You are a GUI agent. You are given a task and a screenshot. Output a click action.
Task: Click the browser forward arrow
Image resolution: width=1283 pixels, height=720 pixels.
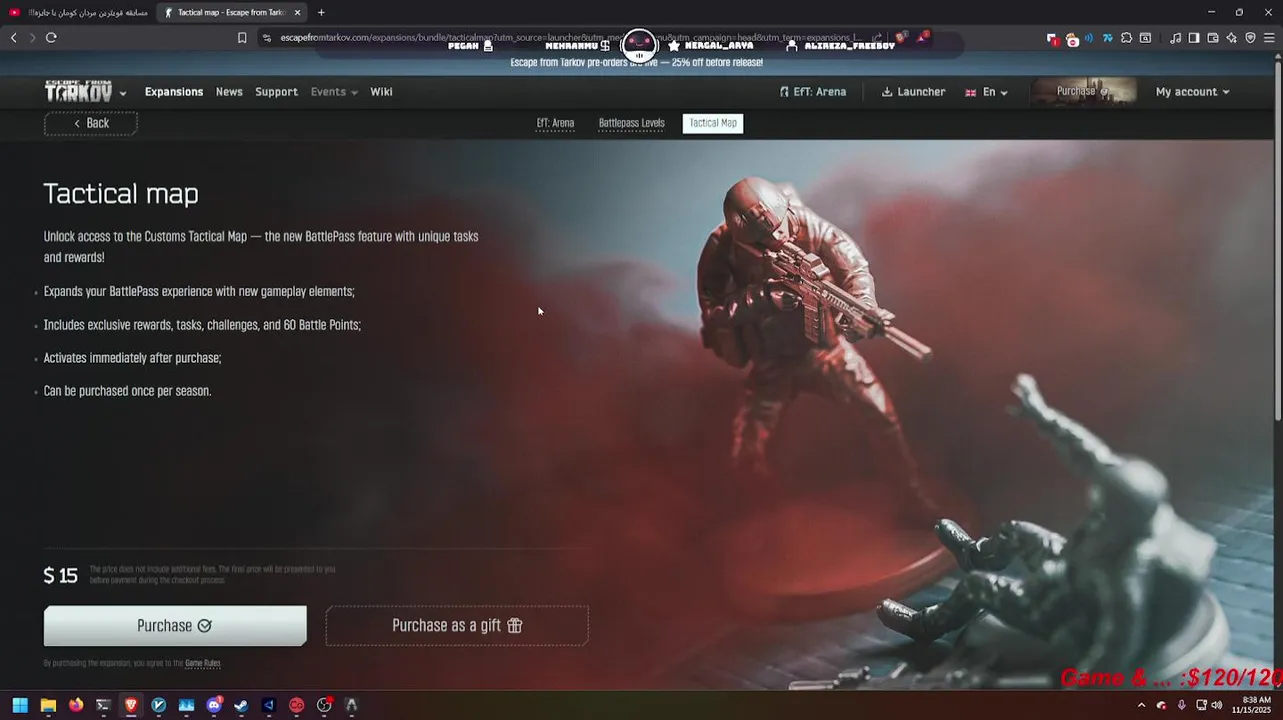(x=32, y=37)
